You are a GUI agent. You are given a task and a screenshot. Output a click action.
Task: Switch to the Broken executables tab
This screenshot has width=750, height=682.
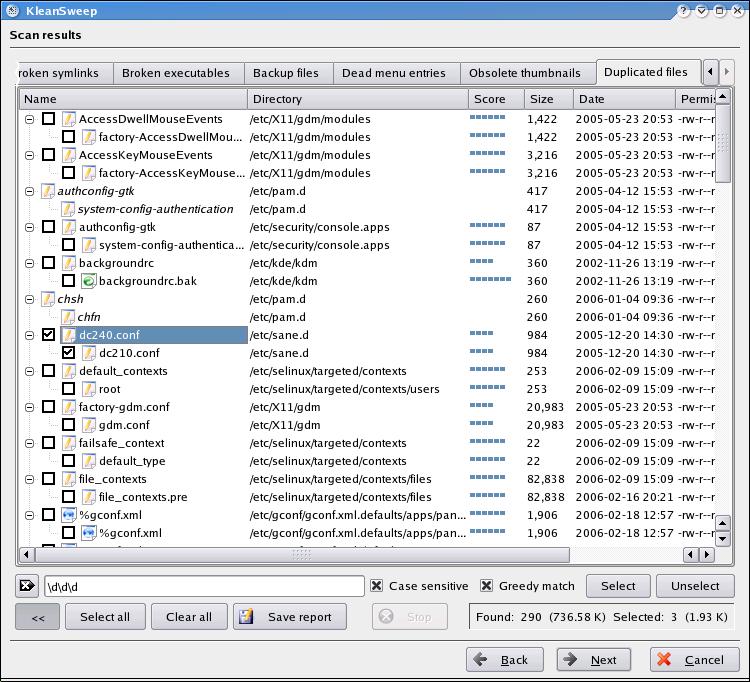[x=178, y=73]
